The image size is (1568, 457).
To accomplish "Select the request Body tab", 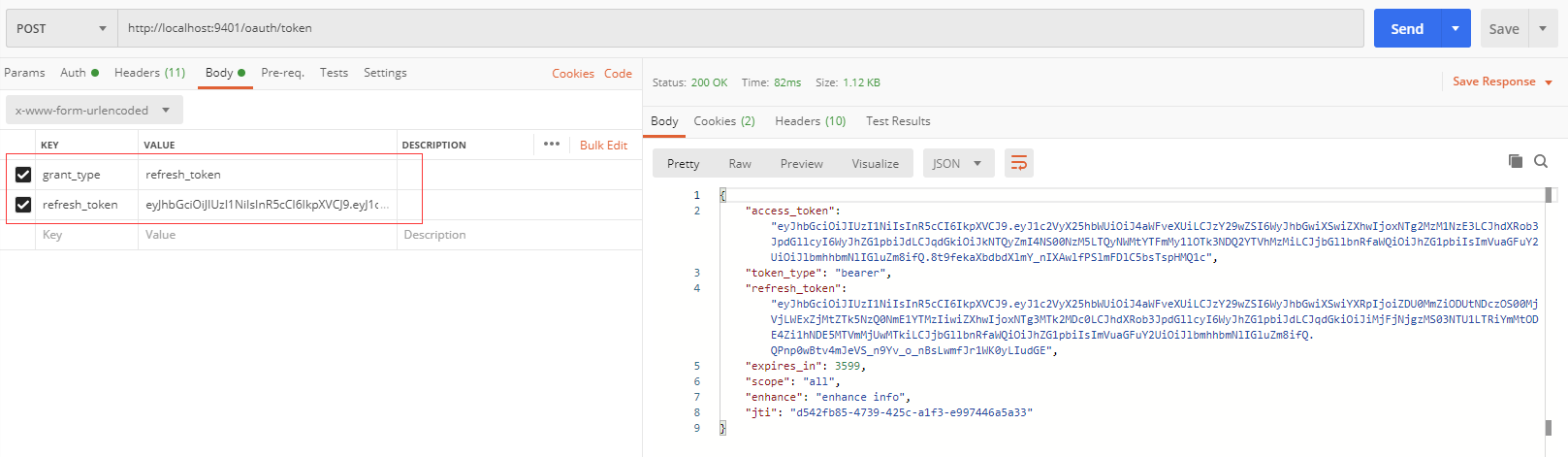I will [x=225, y=73].
